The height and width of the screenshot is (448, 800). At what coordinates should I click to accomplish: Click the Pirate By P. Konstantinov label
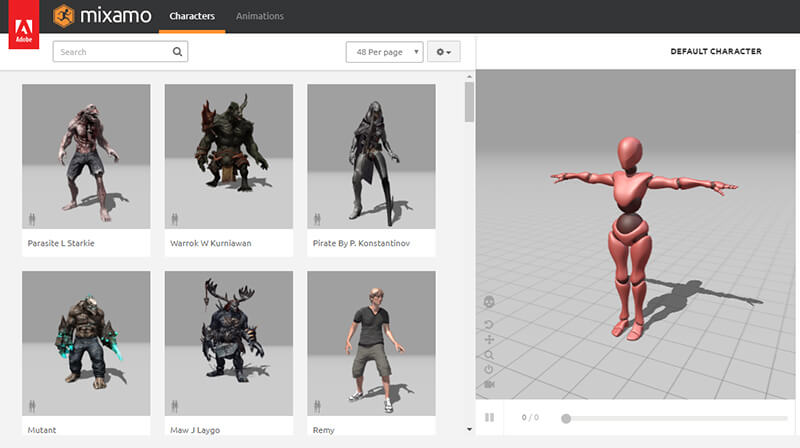(361, 243)
